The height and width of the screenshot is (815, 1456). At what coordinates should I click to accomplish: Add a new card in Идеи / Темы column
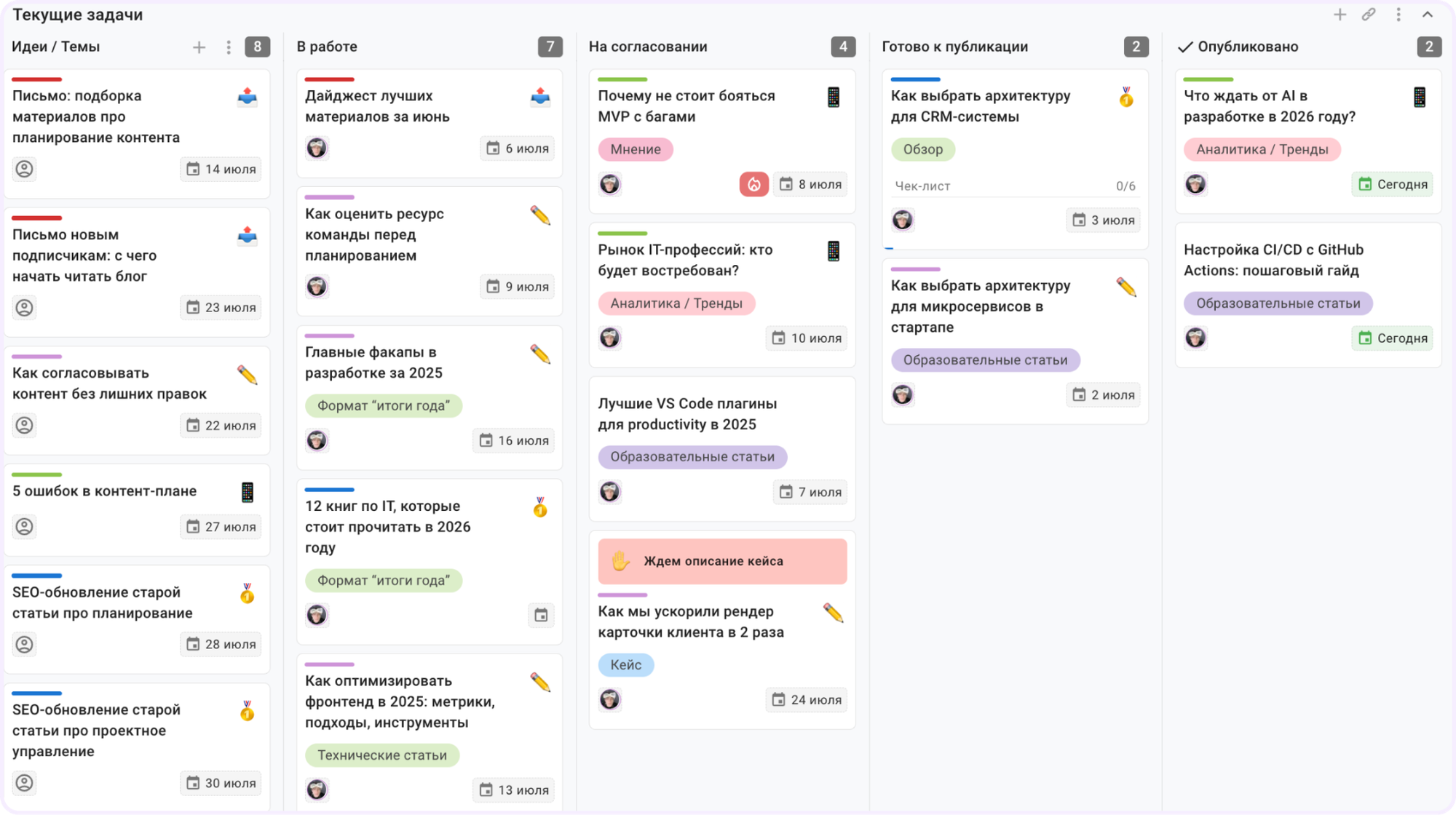pos(199,47)
